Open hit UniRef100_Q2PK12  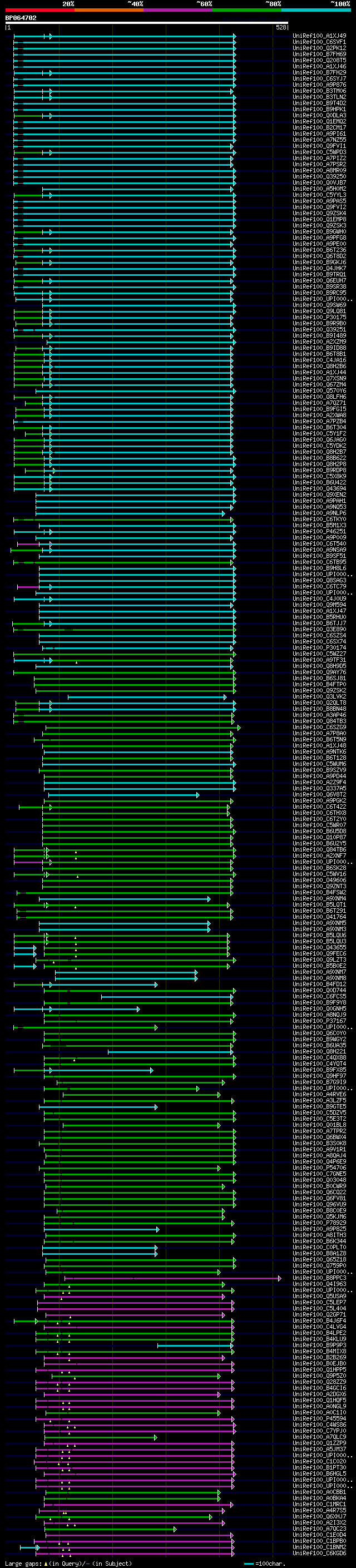[319, 48]
